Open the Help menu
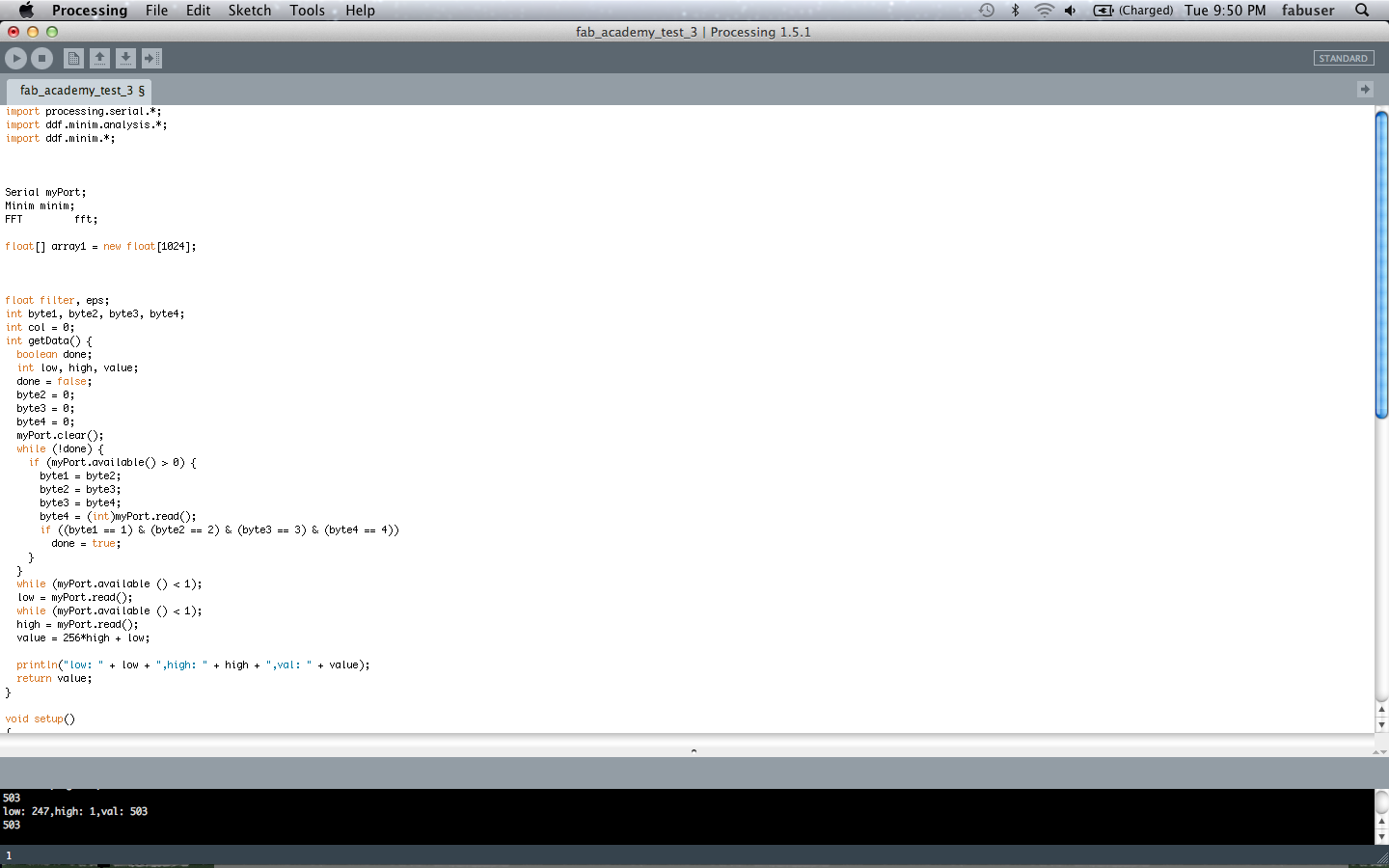This screenshot has width=1389, height=868. [360, 10]
